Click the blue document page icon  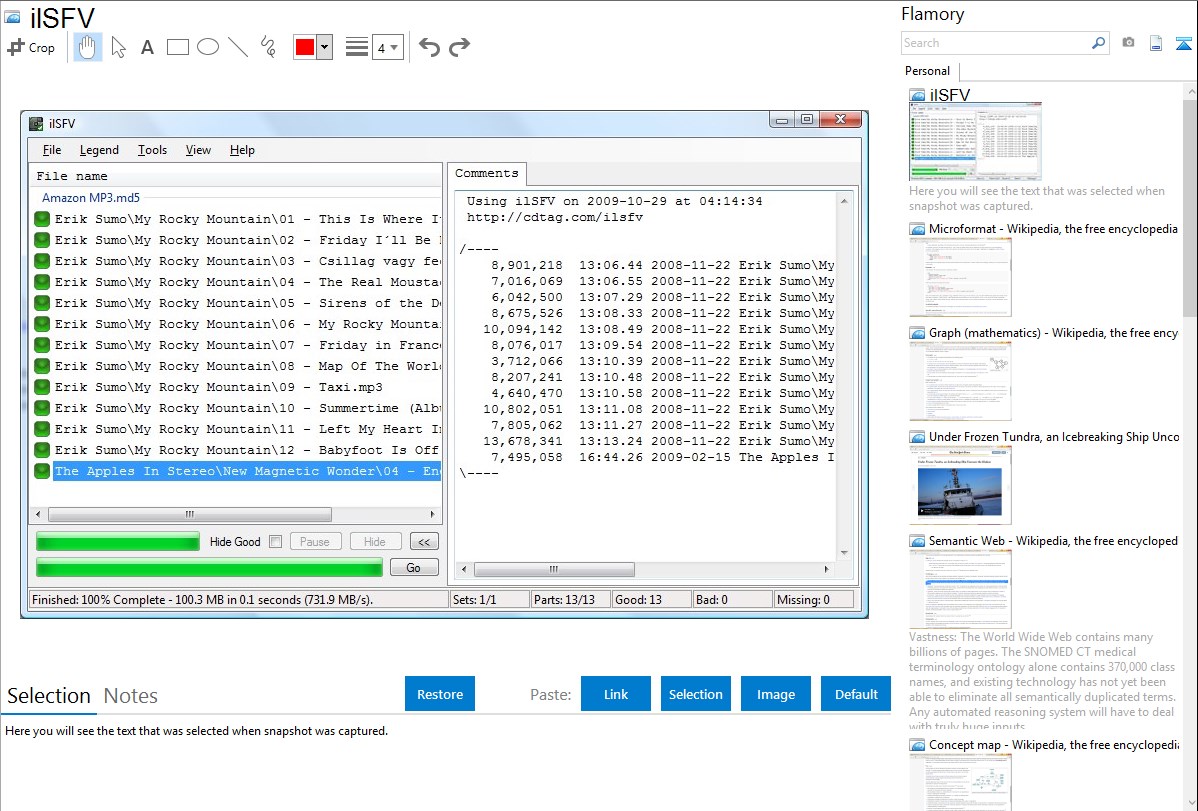(1156, 43)
